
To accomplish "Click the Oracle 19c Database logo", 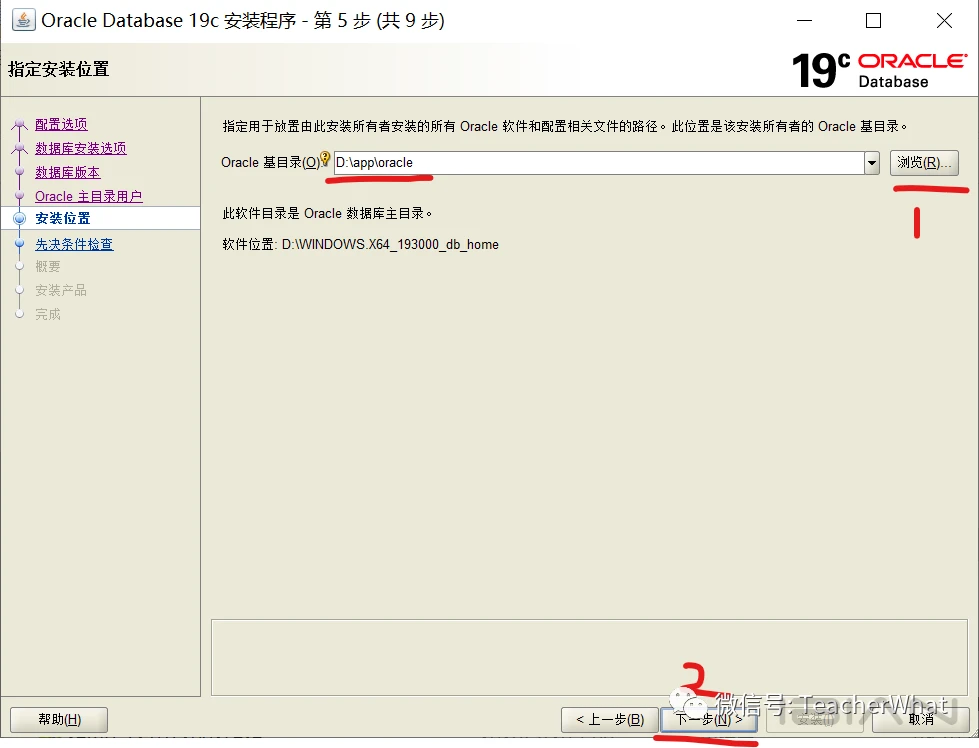I will (879, 70).
